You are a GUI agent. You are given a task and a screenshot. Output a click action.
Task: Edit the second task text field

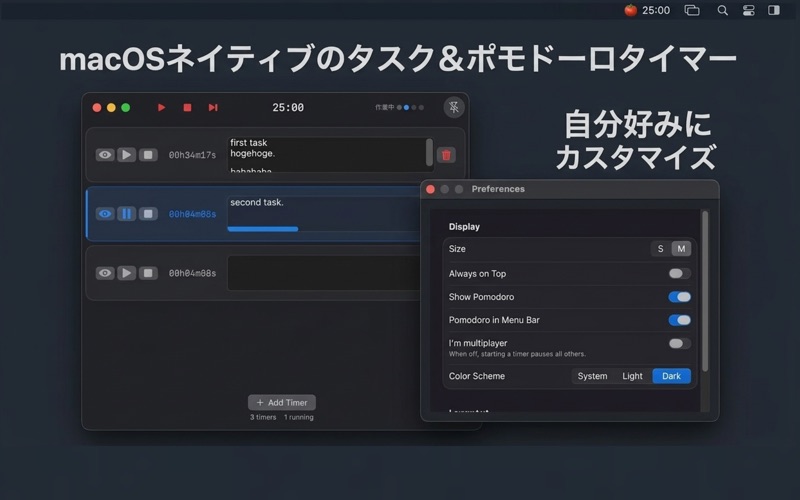323,214
